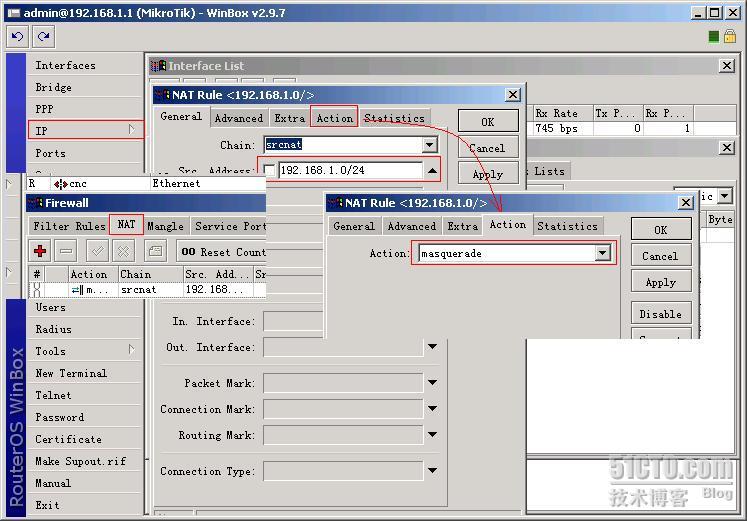Open the Action masquerade dropdown
The height and width of the screenshot is (521, 747).
point(603,253)
